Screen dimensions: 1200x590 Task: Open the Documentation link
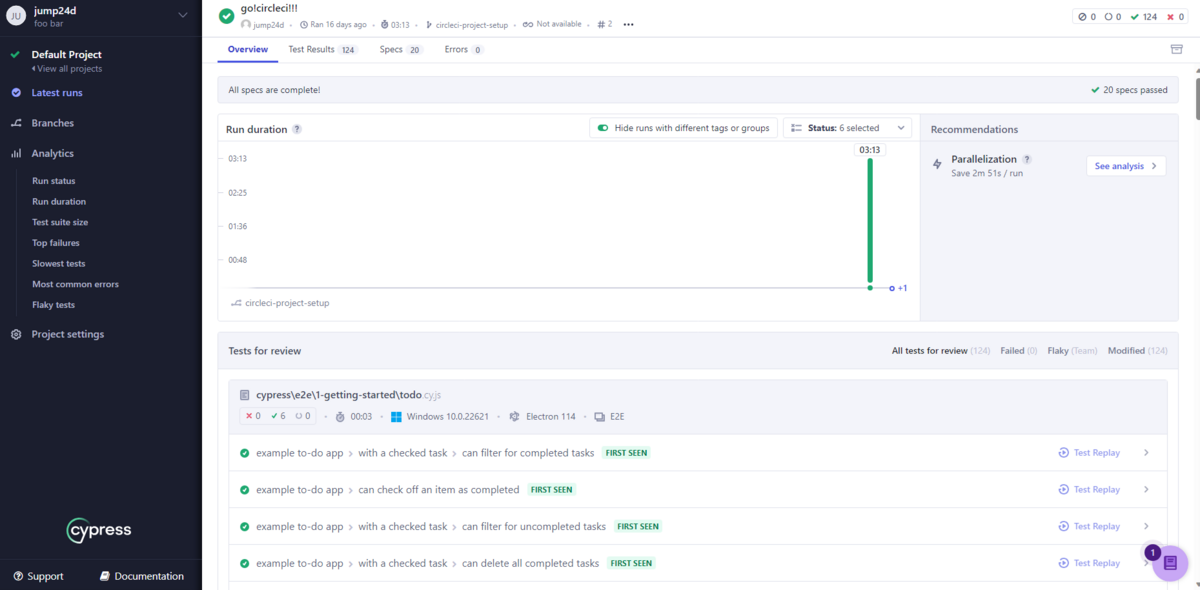(x=142, y=576)
